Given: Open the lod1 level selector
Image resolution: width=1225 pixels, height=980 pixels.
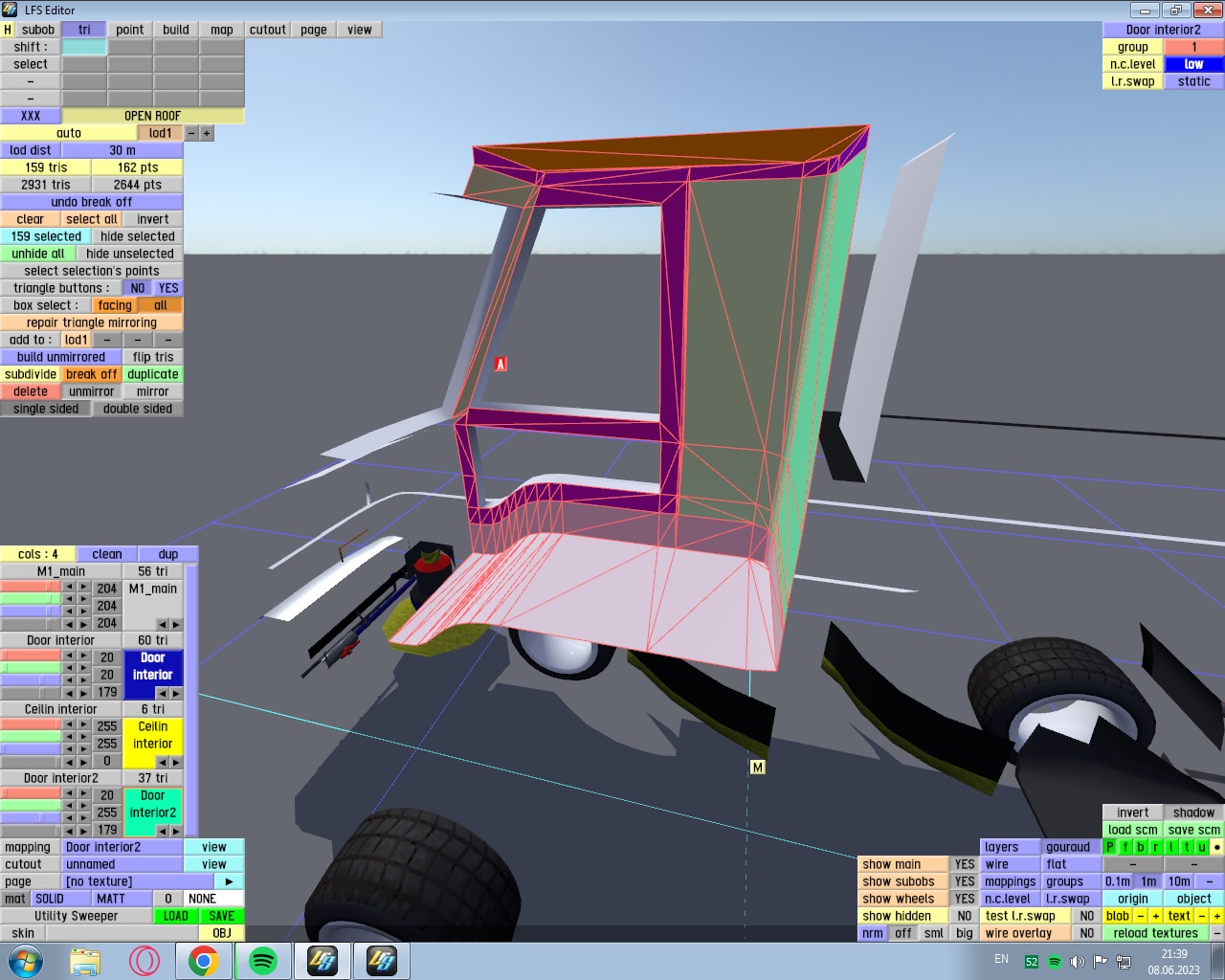Looking at the screenshot, I should tap(161, 133).
